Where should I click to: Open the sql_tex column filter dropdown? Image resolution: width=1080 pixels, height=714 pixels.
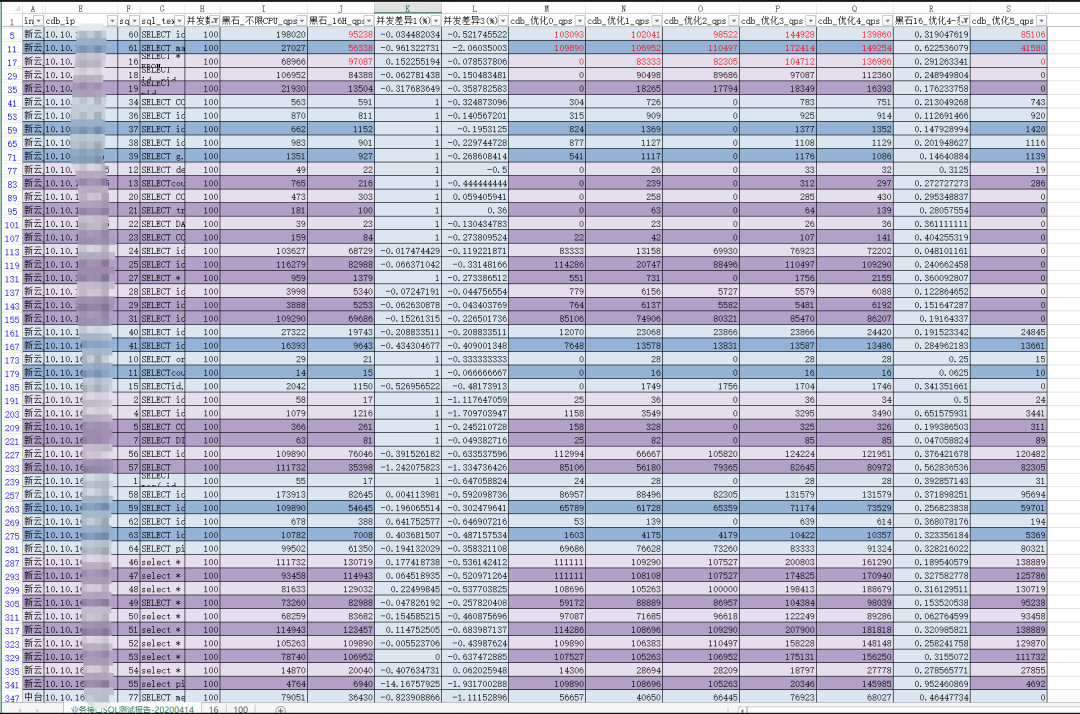[x=179, y=21]
